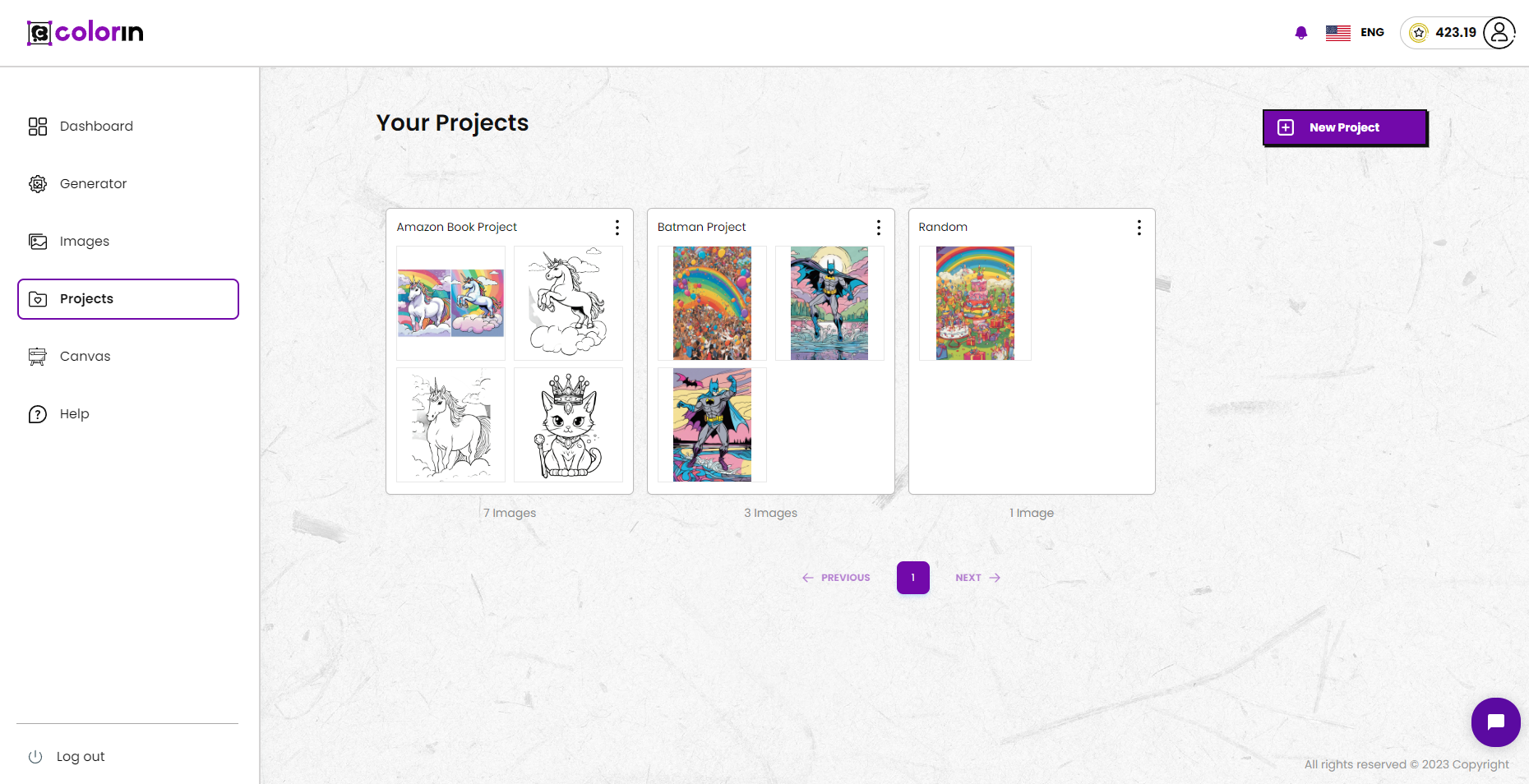Open Canvas from sidebar
The image size is (1529, 784).
(x=127, y=356)
